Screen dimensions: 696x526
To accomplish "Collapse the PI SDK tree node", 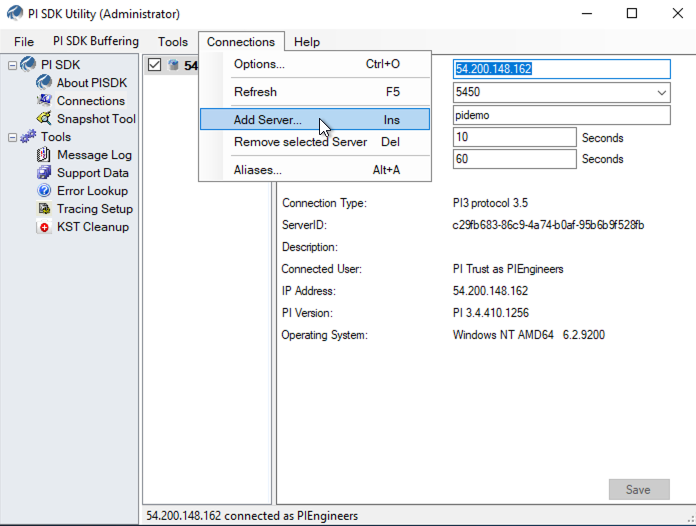I will tap(13, 65).
